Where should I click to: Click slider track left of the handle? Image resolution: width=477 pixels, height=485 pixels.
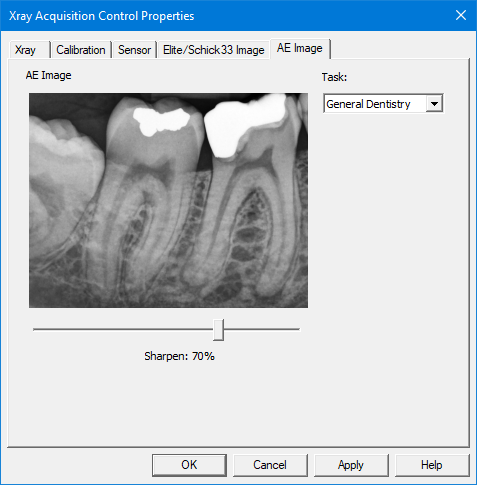click(x=123, y=329)
